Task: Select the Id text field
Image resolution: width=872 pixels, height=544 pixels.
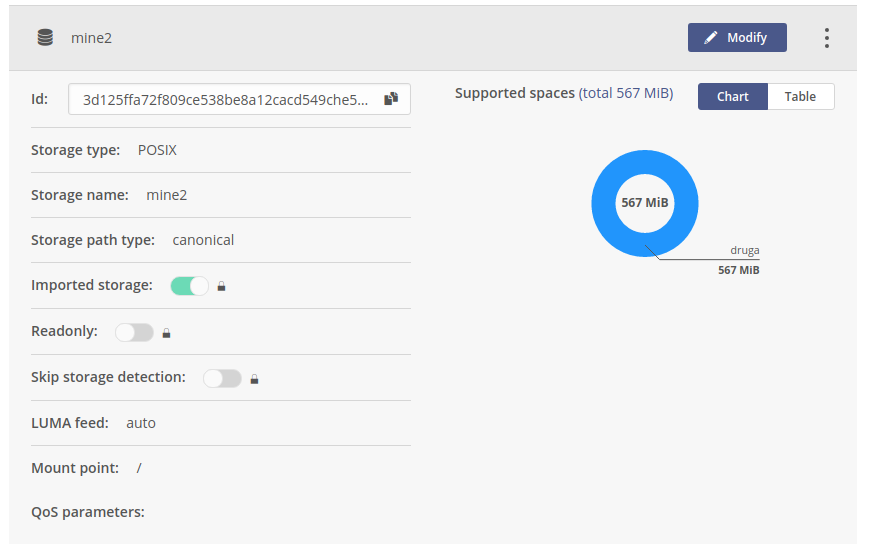Action: tap(239, 99)
